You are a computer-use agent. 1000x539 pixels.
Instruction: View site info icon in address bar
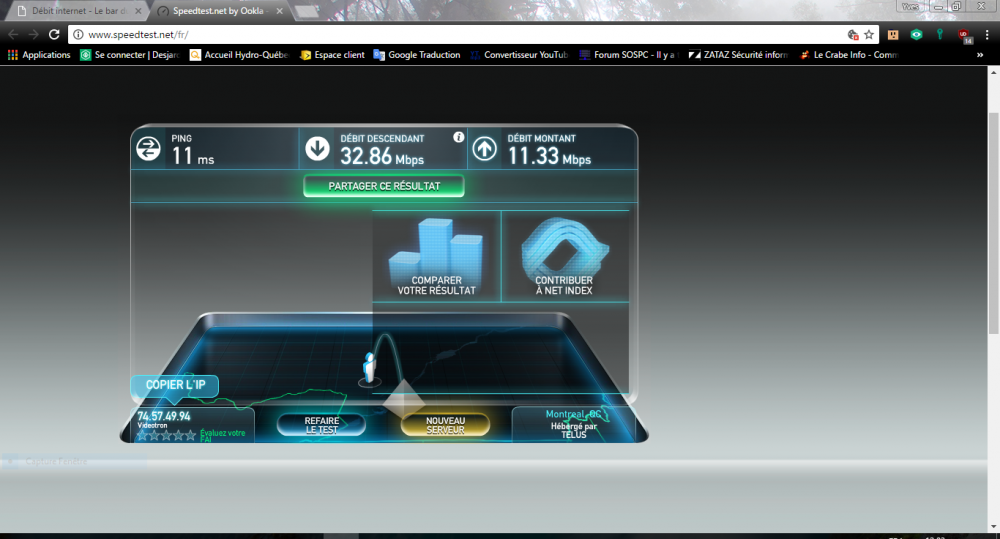click(x=78, y=34)
